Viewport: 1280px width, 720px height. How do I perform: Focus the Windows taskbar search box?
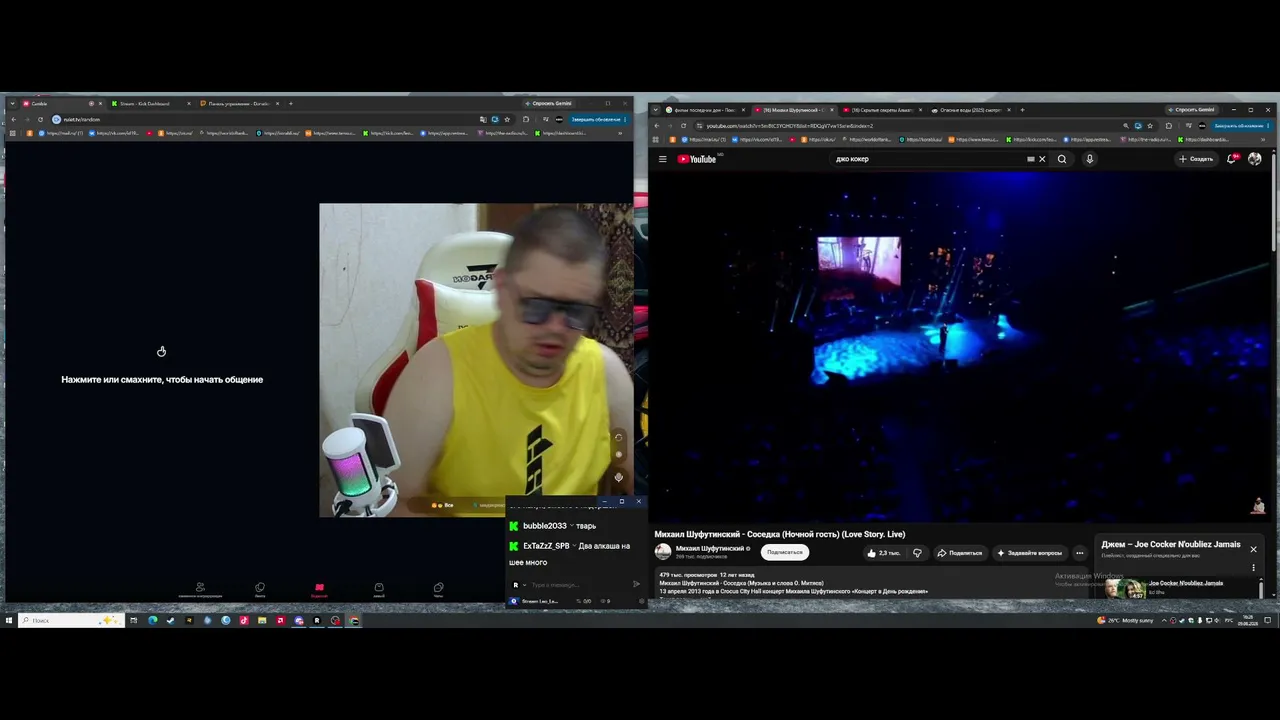coord(70,620)
